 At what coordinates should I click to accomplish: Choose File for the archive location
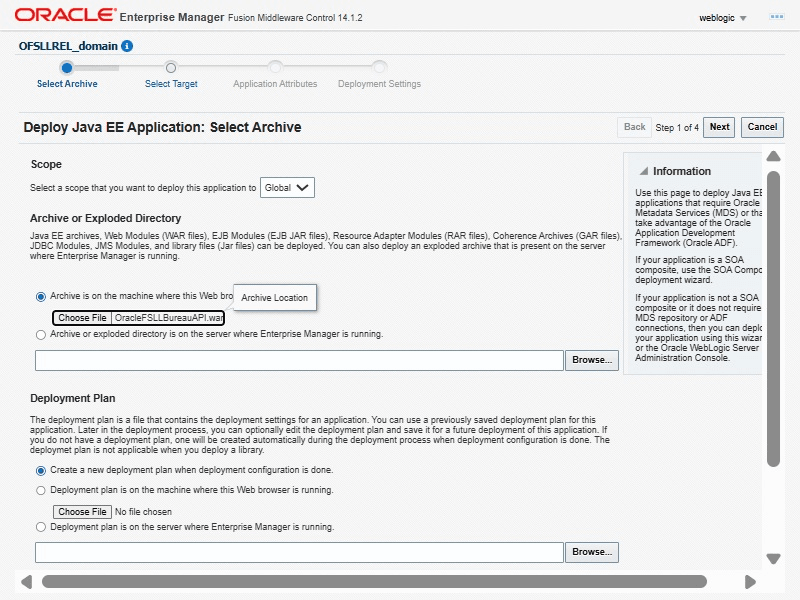click(82, 318)
